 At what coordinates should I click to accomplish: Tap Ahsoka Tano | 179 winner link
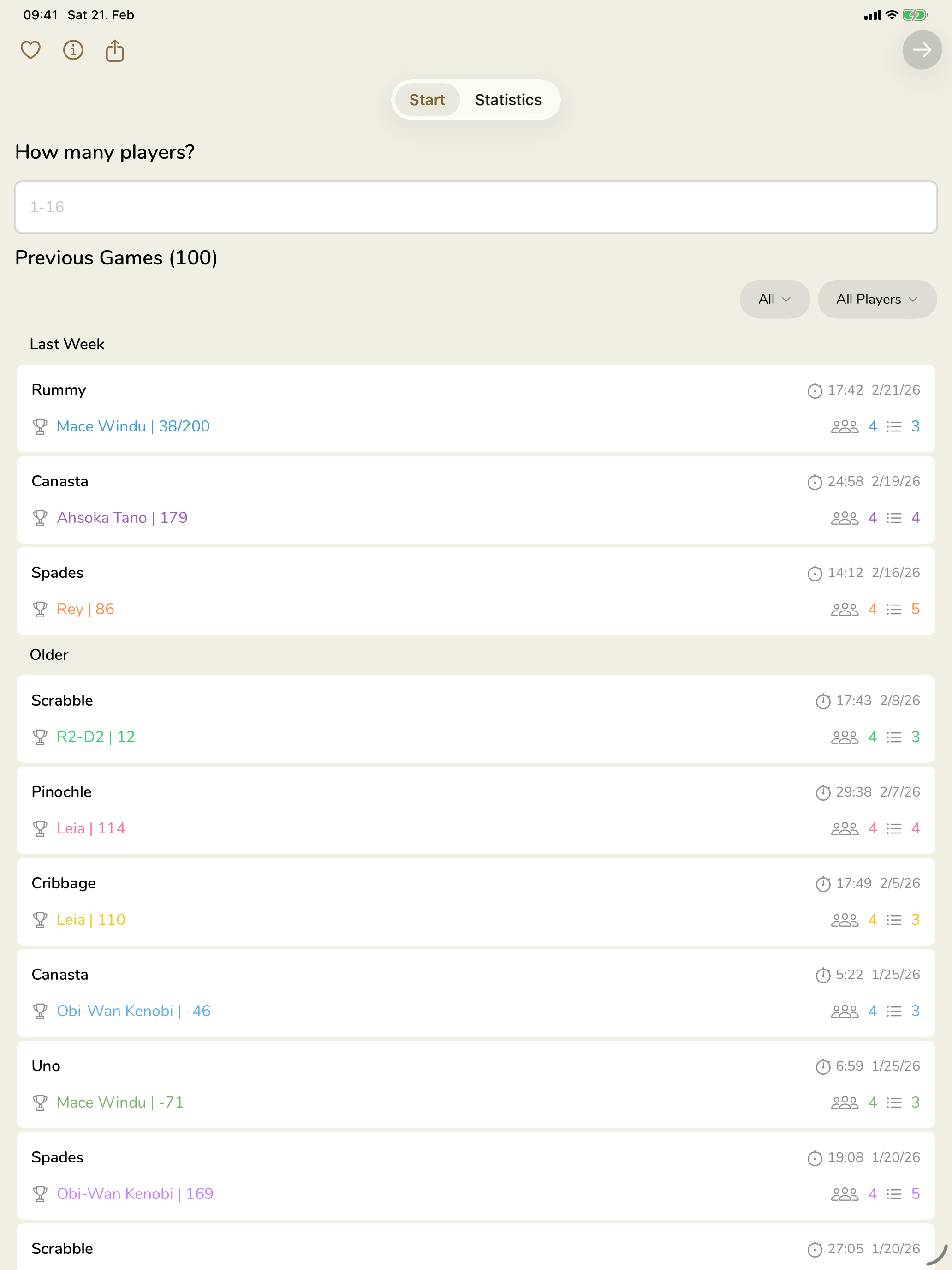122,518
